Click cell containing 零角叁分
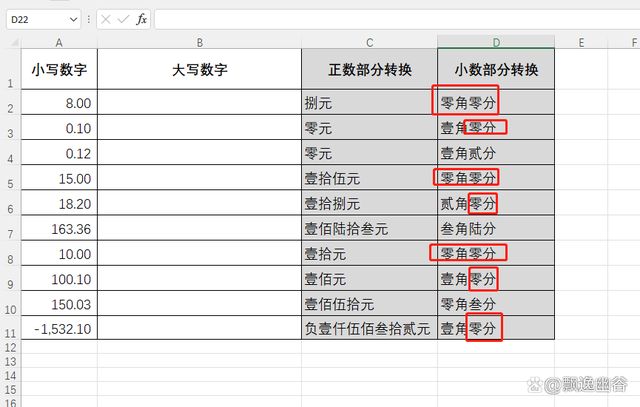The width and height of the screenshot is (640, 407). [x=496, y=304]
